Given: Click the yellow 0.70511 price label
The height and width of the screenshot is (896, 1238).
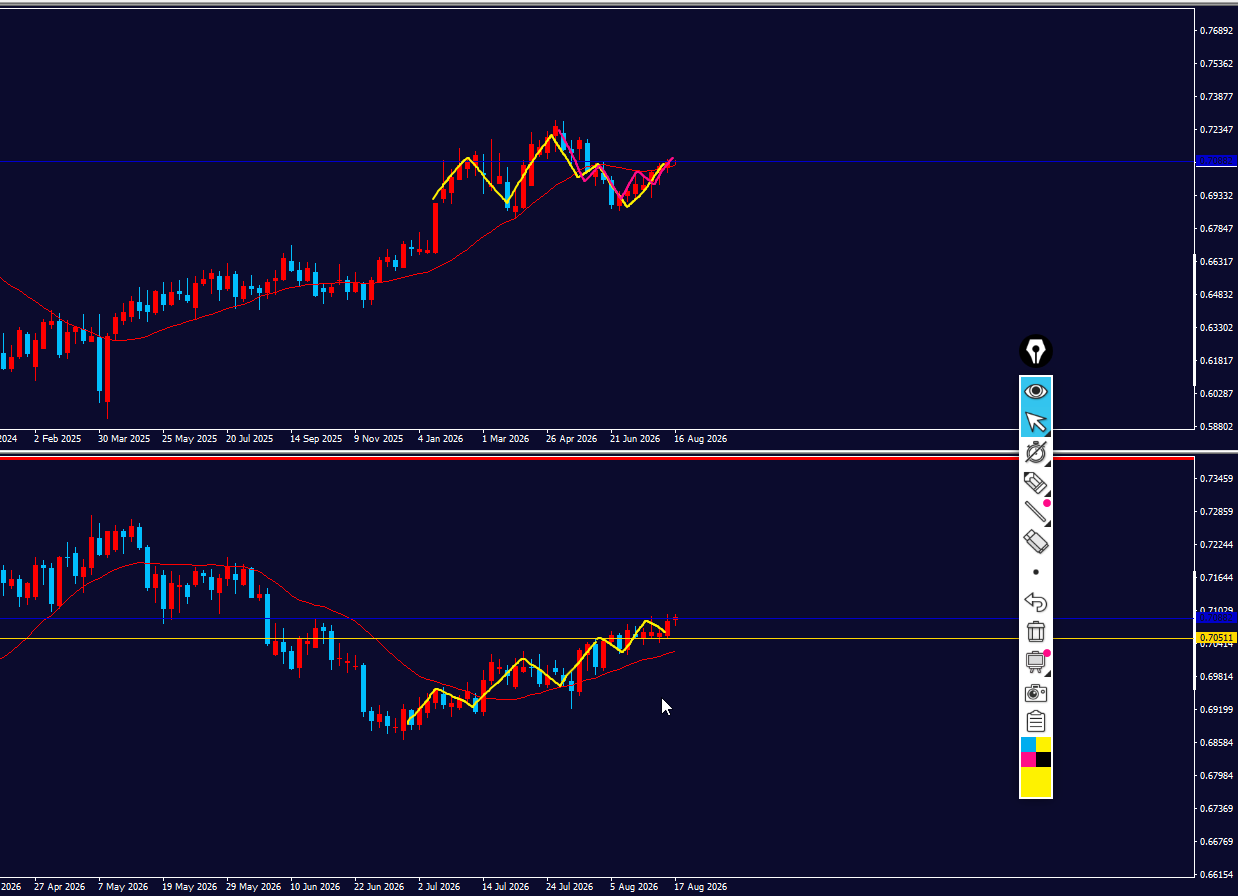Looking at the screenshot, I should (x=1216, y=637).
